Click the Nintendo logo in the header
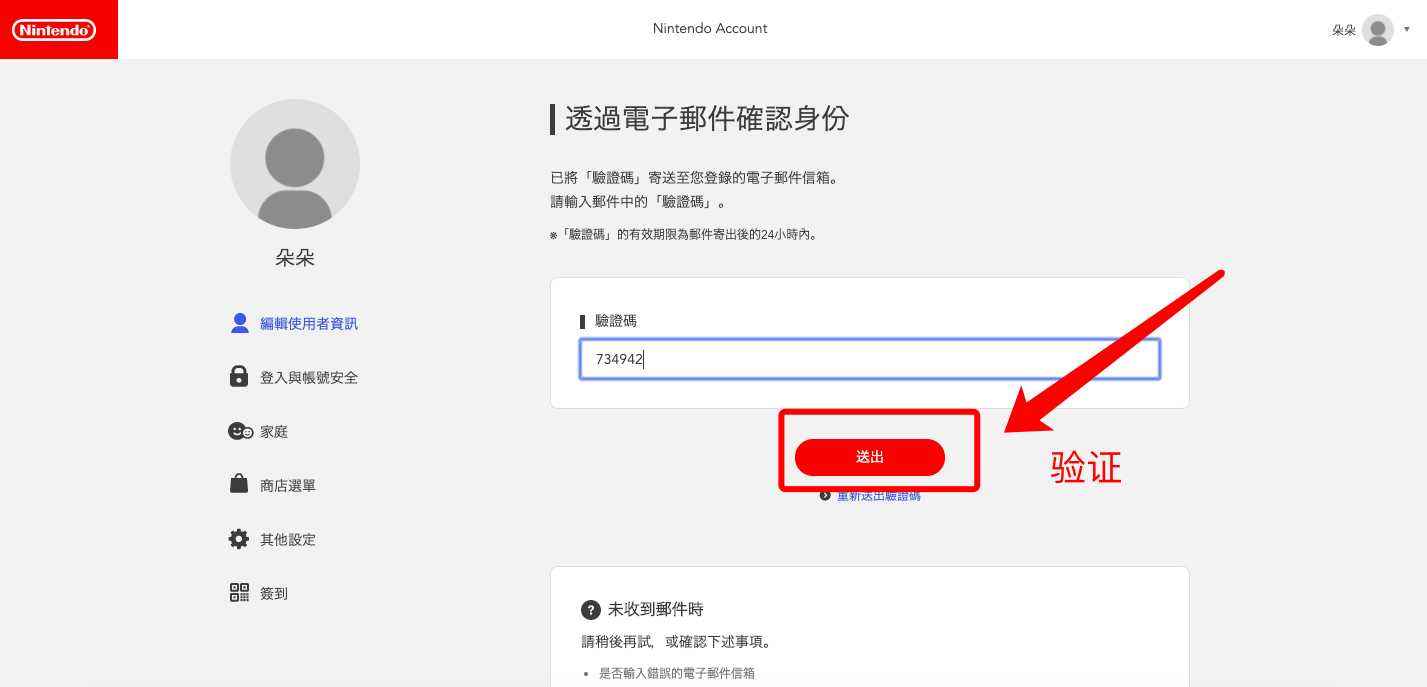1427x687 pixels. click(x=54, y=30)
